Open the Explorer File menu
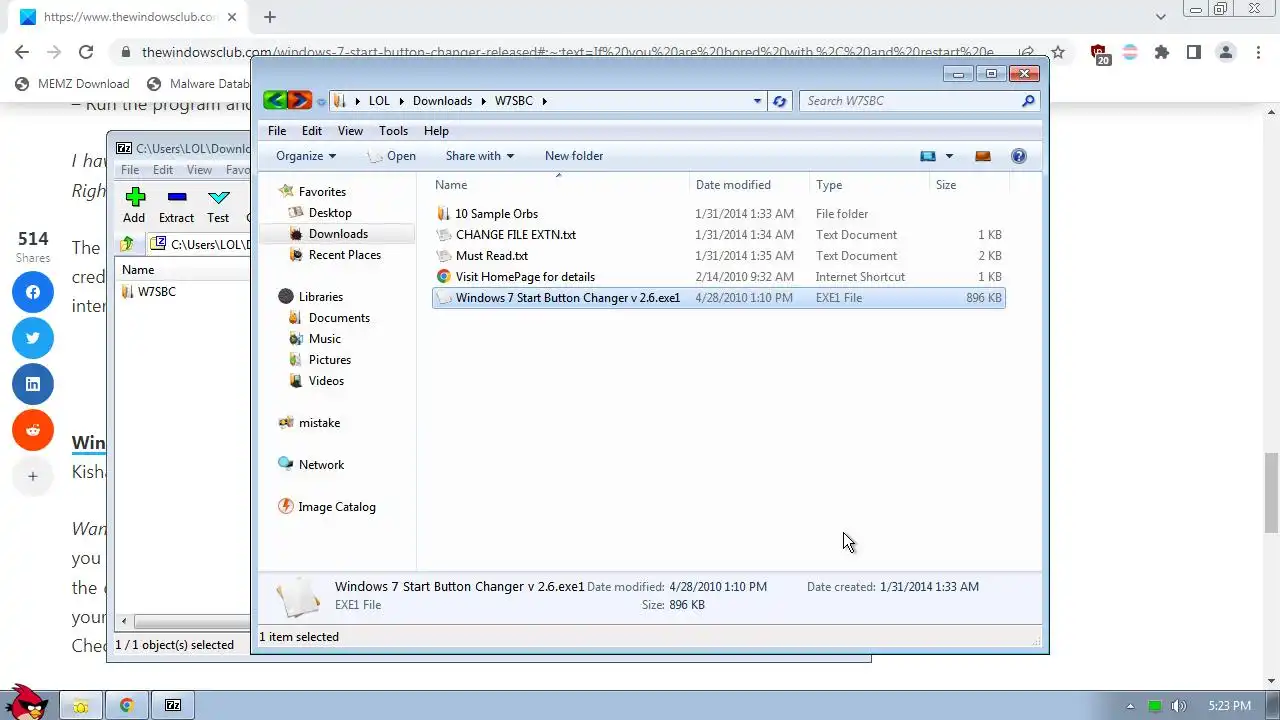The width and height of the screenshot is (1280, 720). click(x=277, y=131)
